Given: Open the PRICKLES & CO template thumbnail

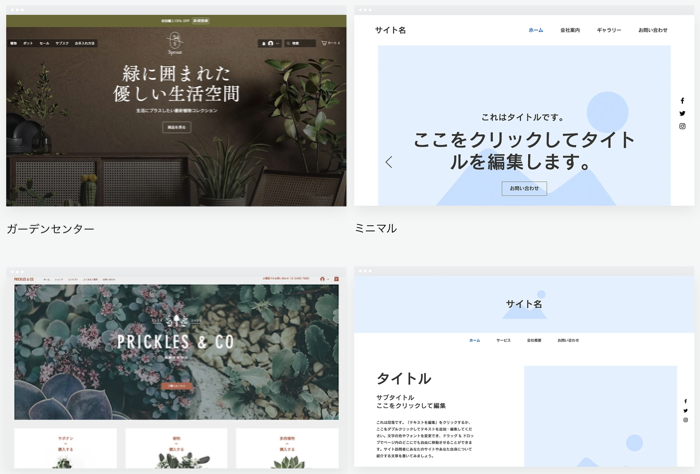Looking at the screenshot, I should tap(176, 367).
